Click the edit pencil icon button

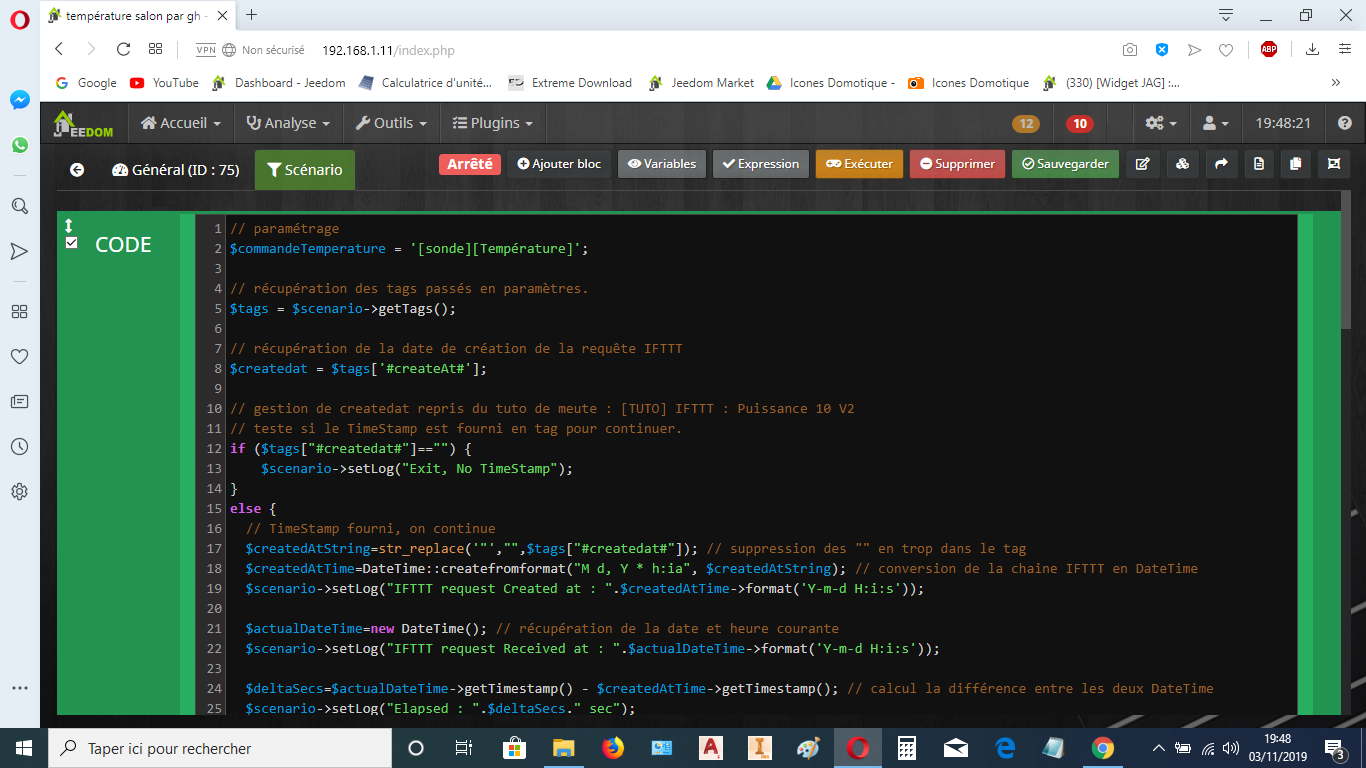click(x=1143, y=164)
